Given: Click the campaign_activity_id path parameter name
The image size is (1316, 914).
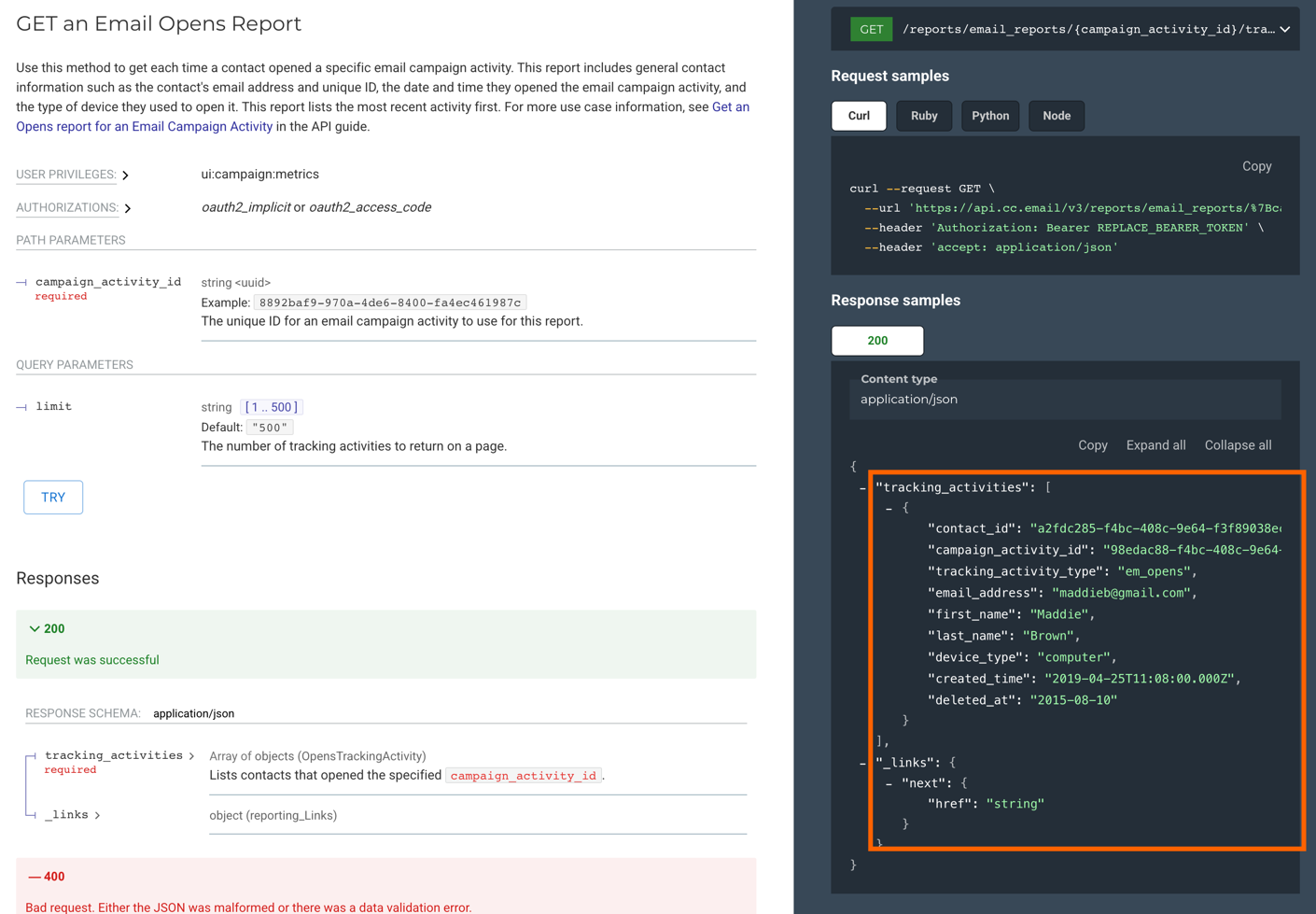Looking at the screenshot, I should tap(108, 282).
